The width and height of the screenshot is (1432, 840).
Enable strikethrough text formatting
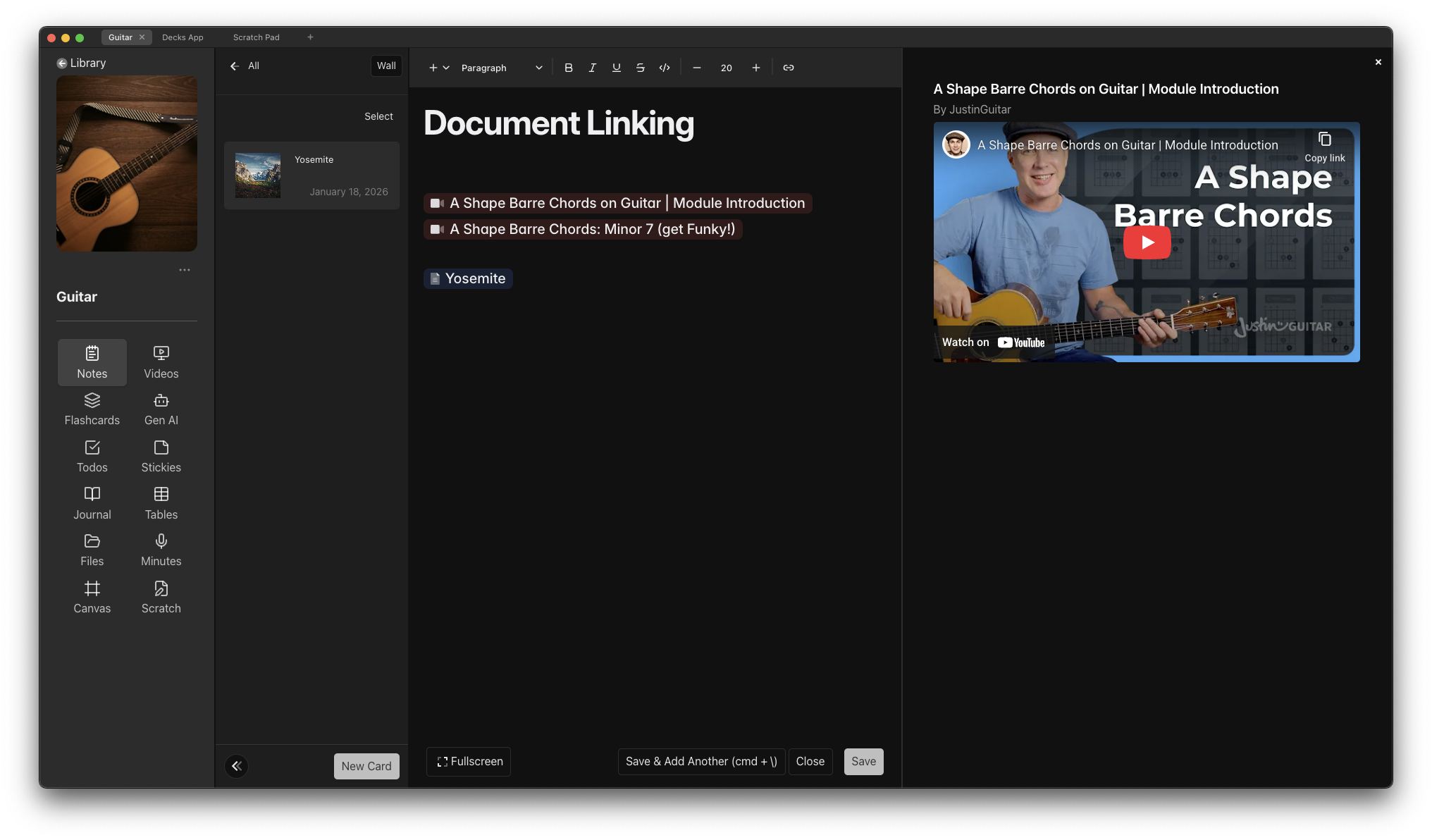(640, 68)
